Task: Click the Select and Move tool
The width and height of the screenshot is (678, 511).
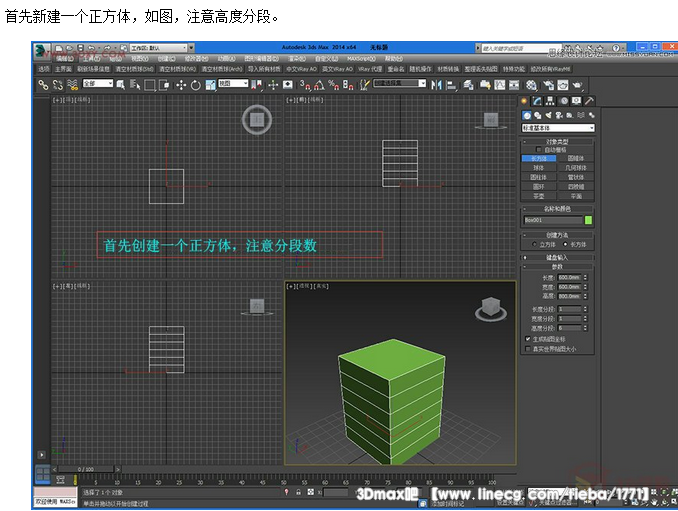Action: point(181,85)
